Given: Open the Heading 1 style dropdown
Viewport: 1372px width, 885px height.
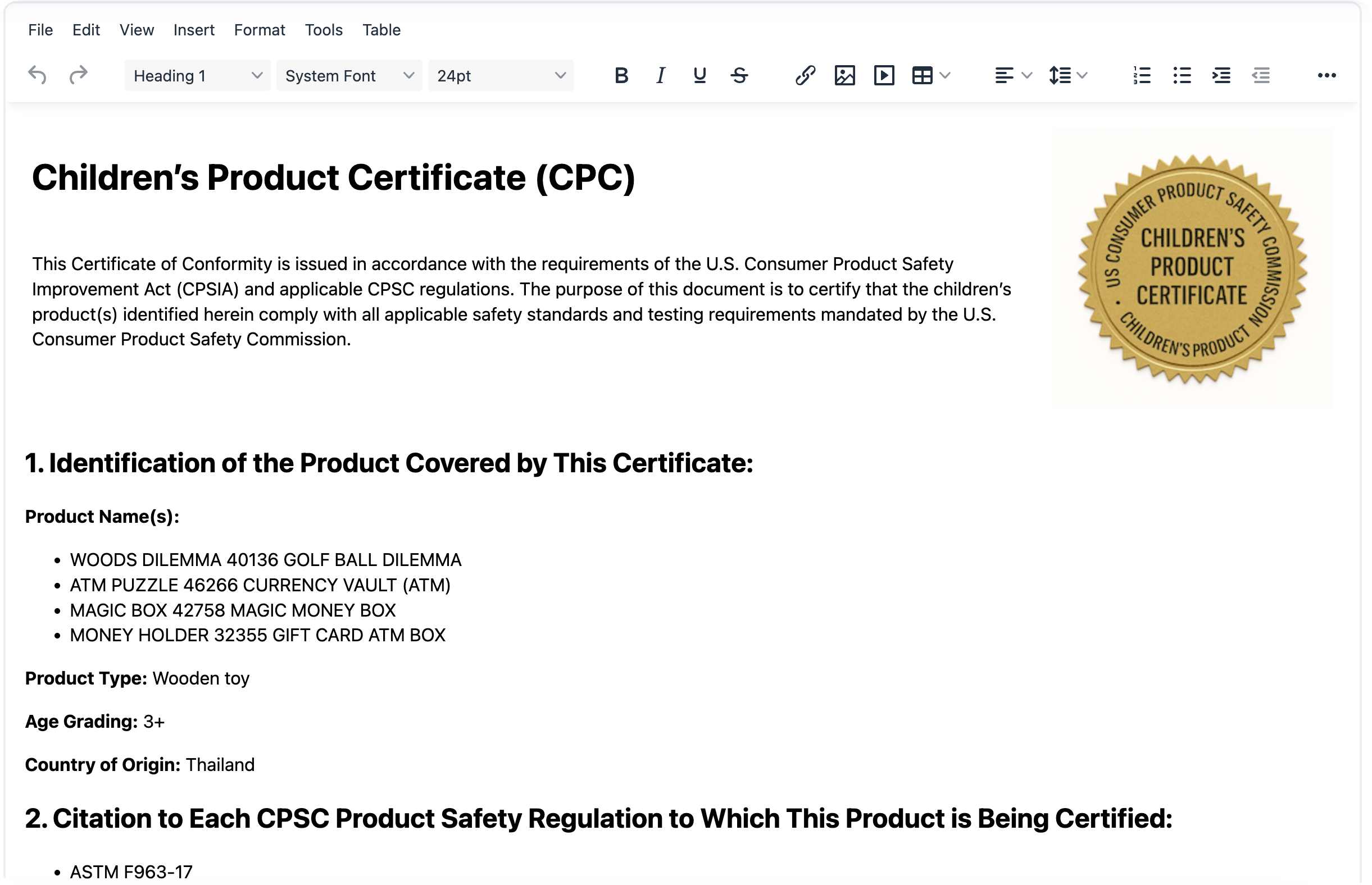Looking at the screenshot, I should (x=197, y=75).
